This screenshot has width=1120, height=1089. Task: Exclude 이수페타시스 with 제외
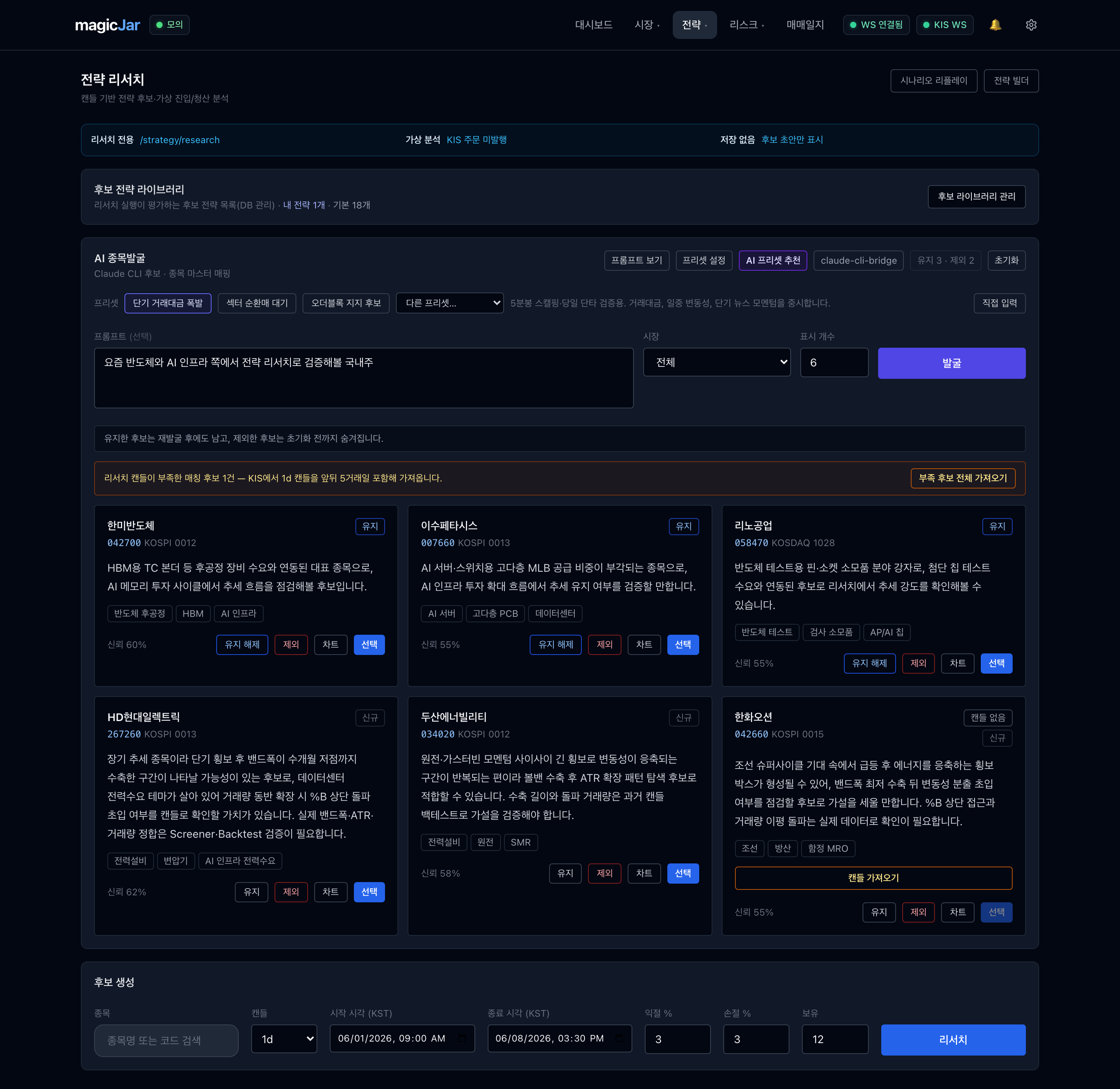(x=605, y=644)
